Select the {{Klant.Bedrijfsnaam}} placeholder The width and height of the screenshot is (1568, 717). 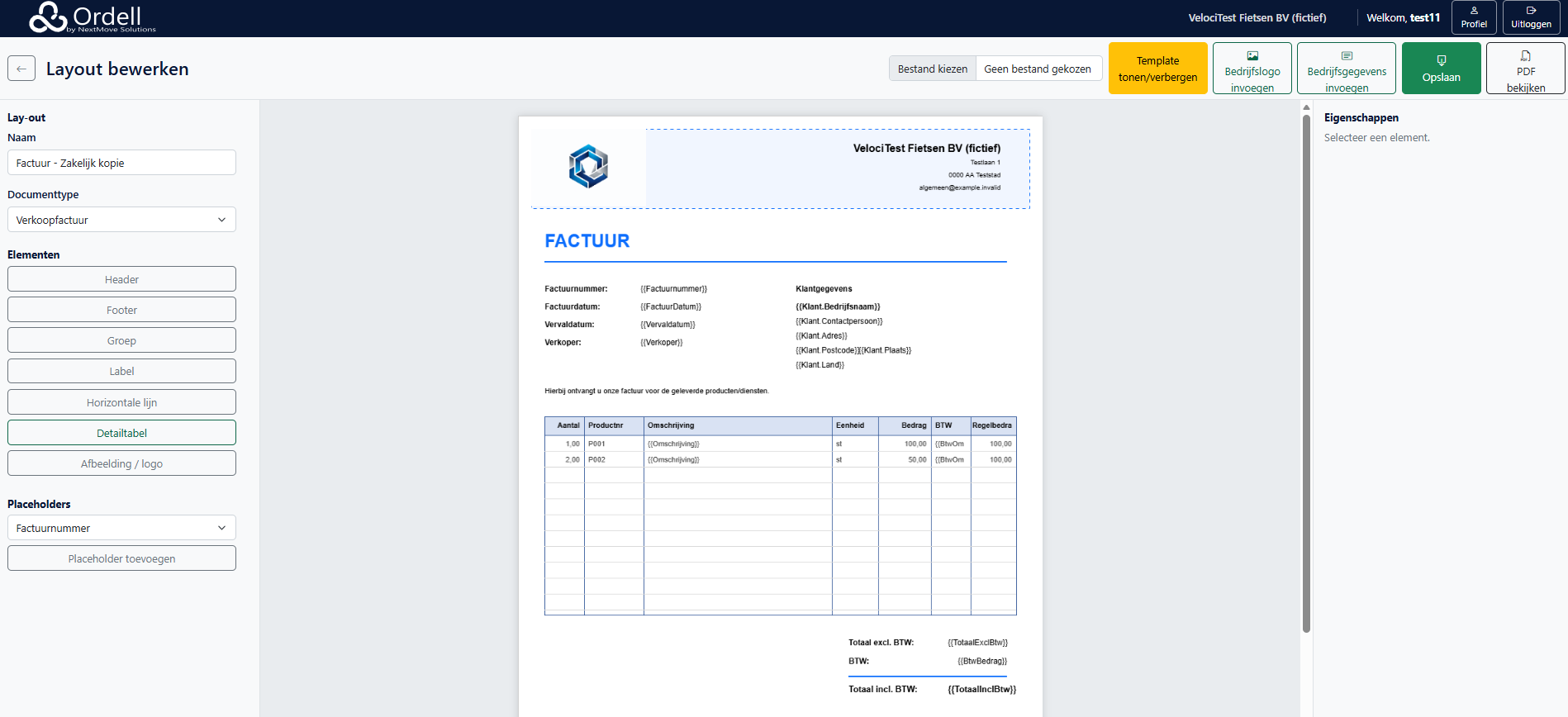838,306
